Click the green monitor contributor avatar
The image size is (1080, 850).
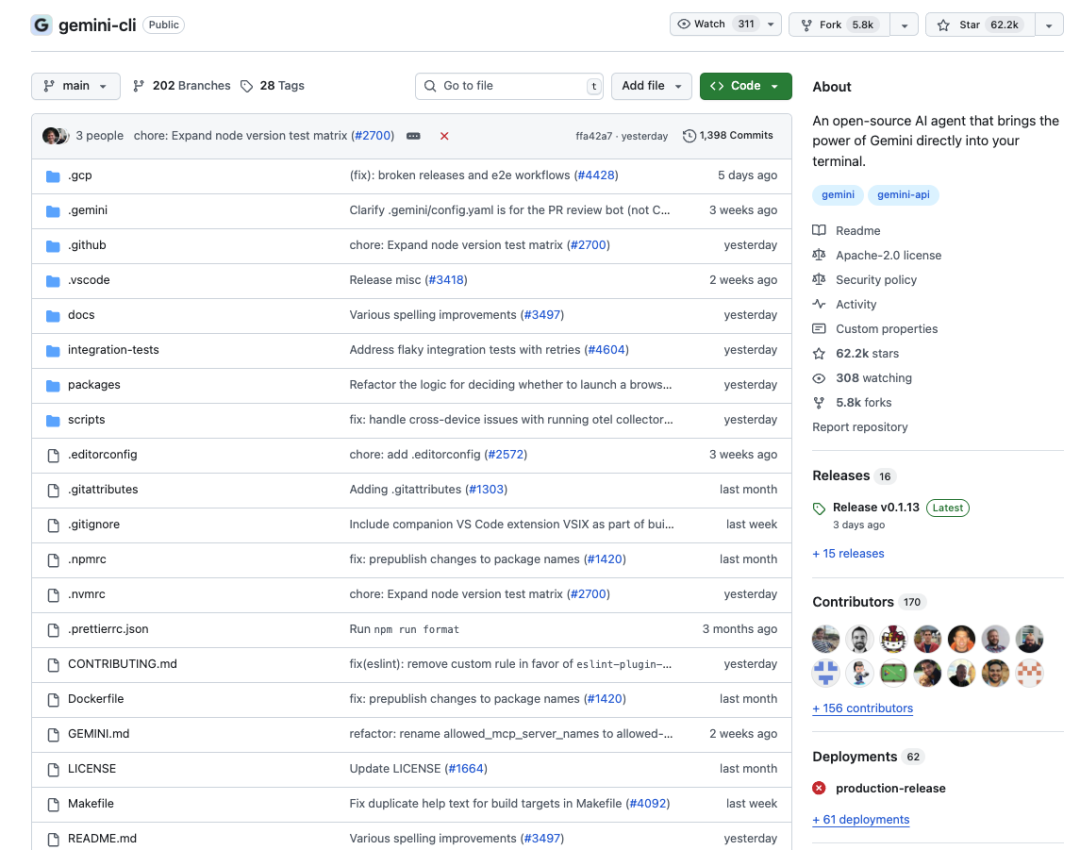tap(893, 673)
